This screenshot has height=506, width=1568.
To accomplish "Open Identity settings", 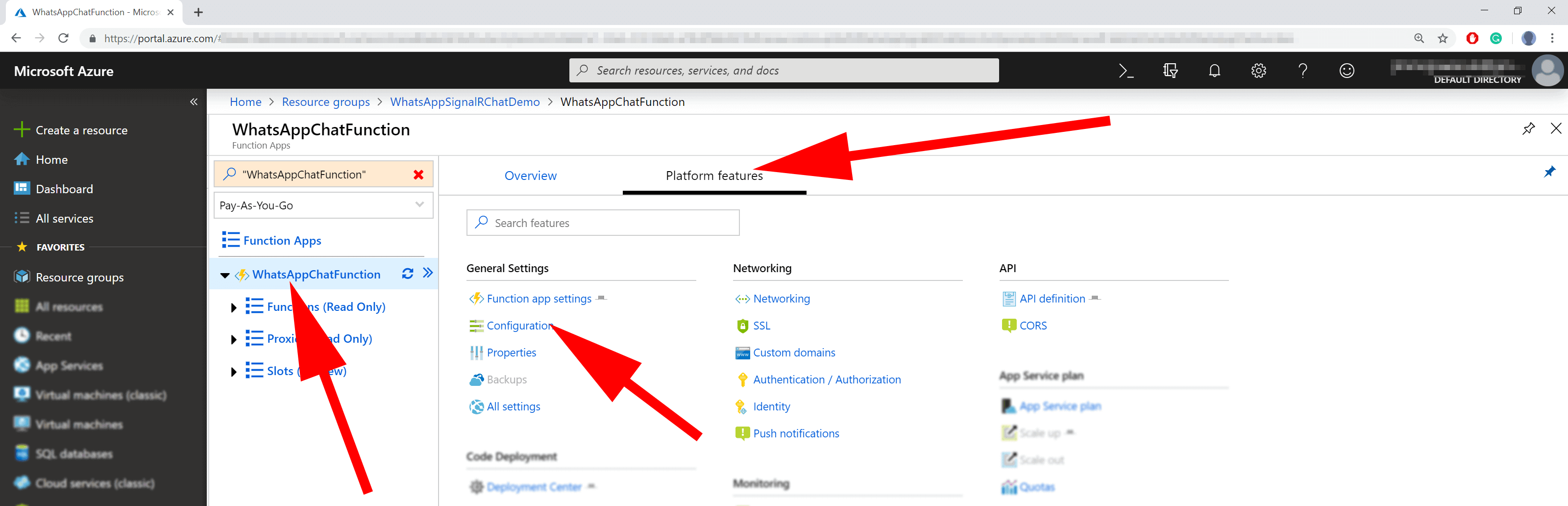I will (x=771, y=406).
